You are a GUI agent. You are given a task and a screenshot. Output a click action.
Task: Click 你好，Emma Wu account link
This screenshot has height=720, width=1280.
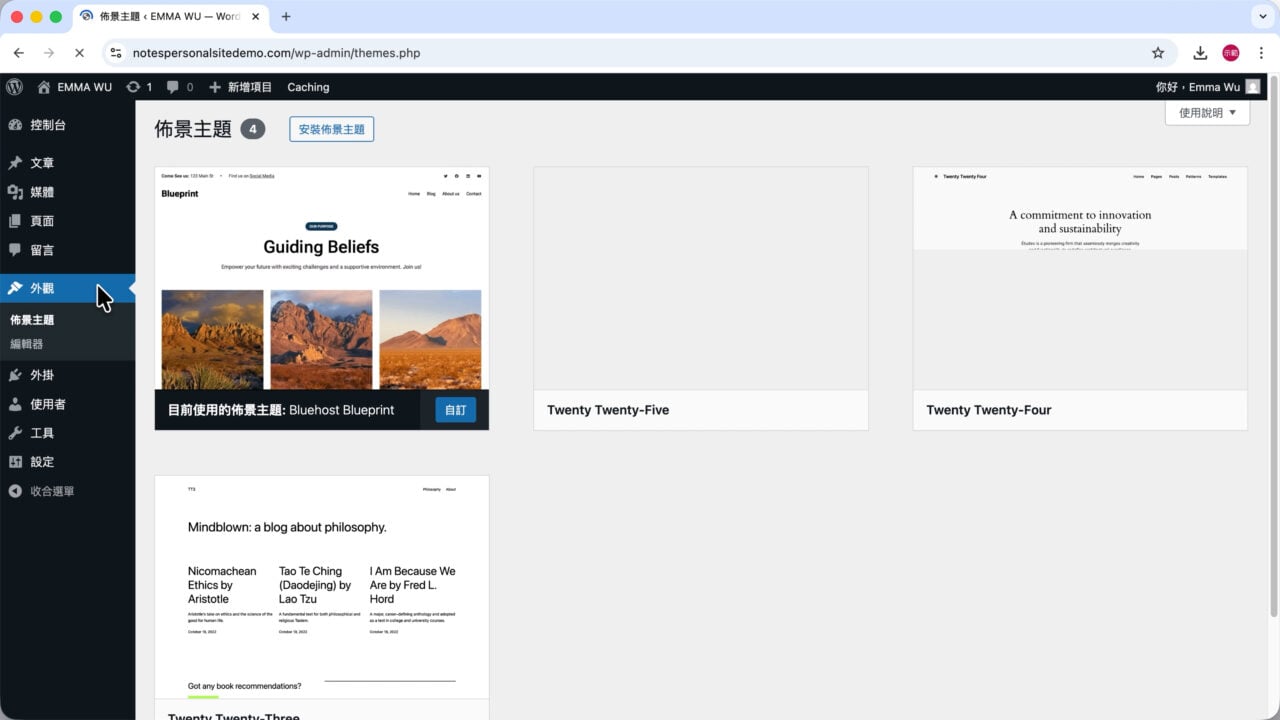coord(1208,87)
